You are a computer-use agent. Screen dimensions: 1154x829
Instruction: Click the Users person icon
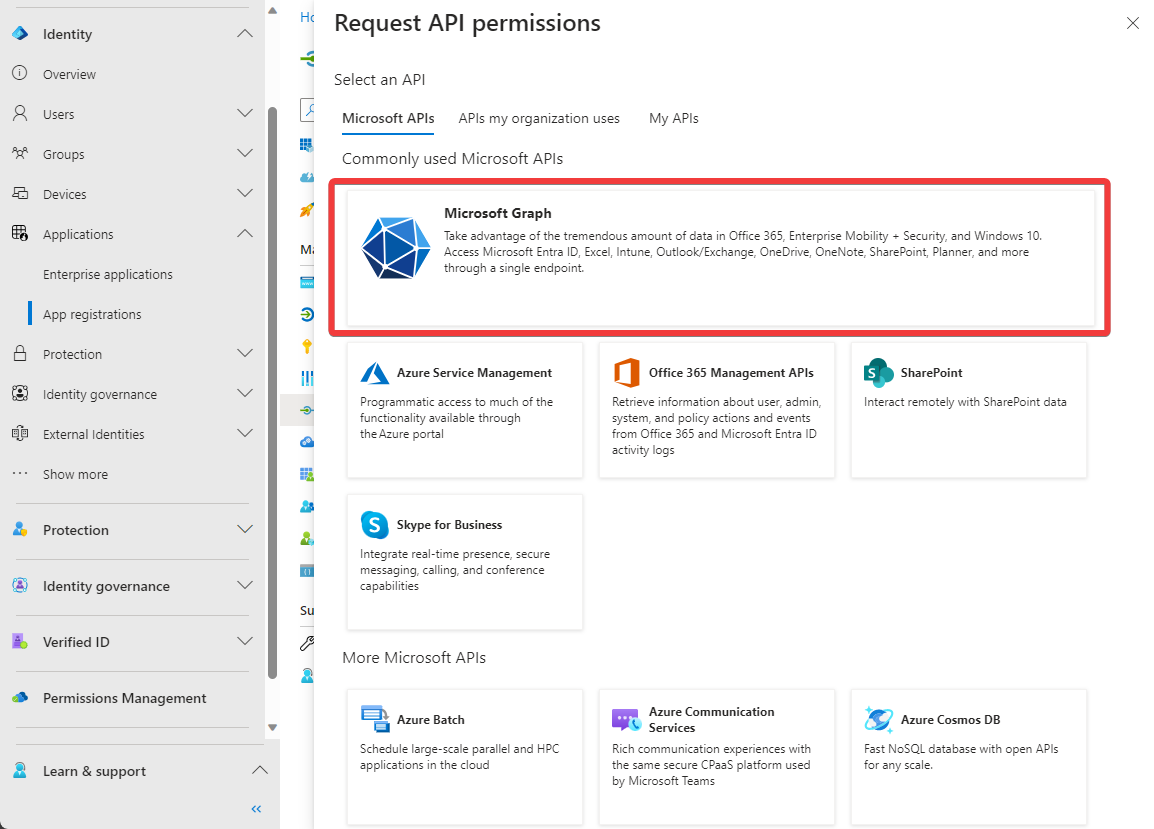[20, 113]
